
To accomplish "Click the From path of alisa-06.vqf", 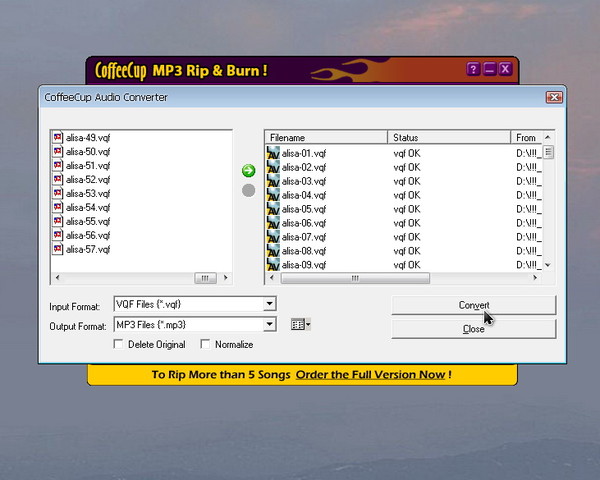I will pos(529,223).
